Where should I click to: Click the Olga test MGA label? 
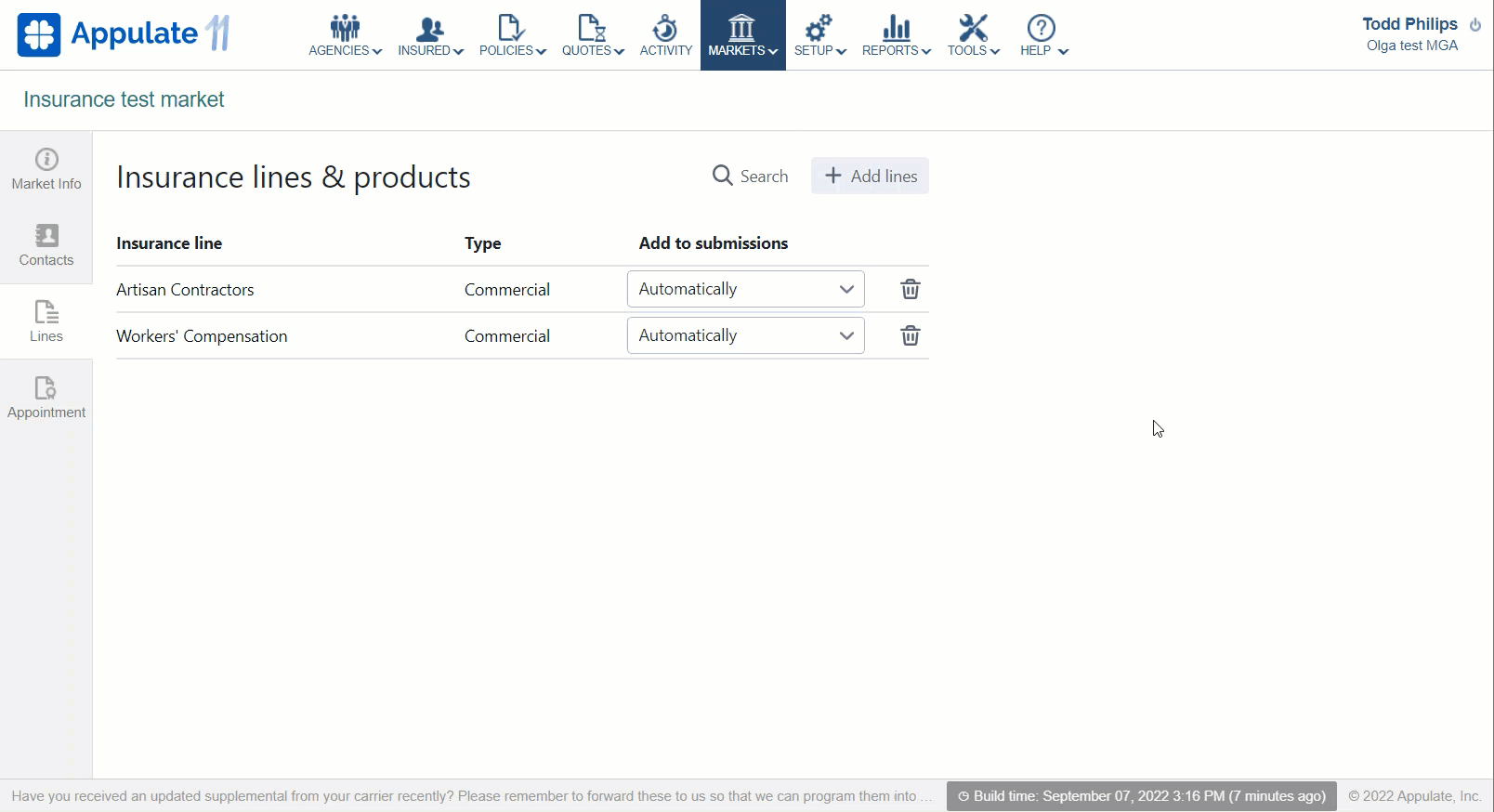pyautogui.click(x=1411, y=46)
